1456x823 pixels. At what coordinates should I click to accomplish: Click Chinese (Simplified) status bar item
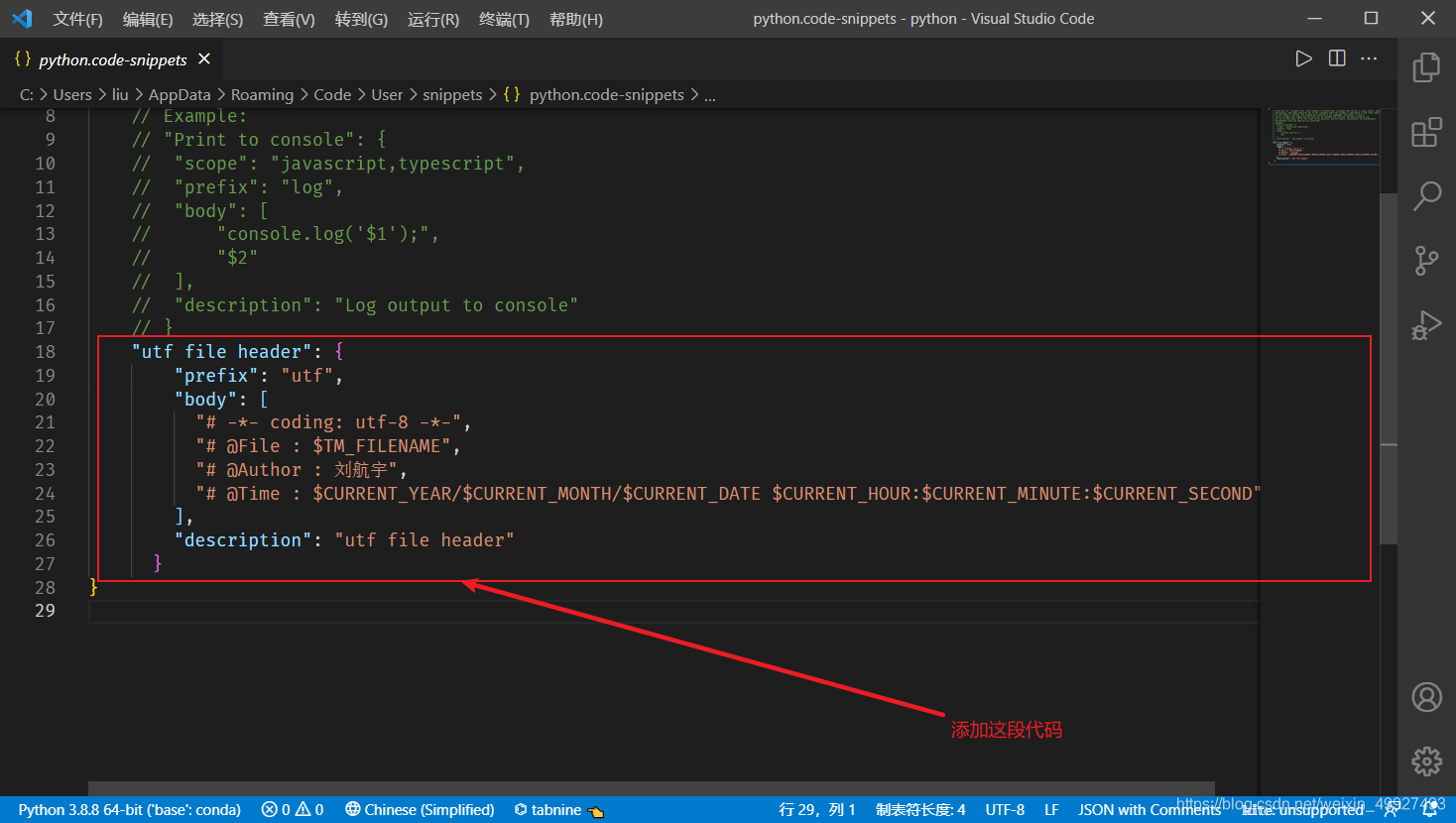click(420, 810)
